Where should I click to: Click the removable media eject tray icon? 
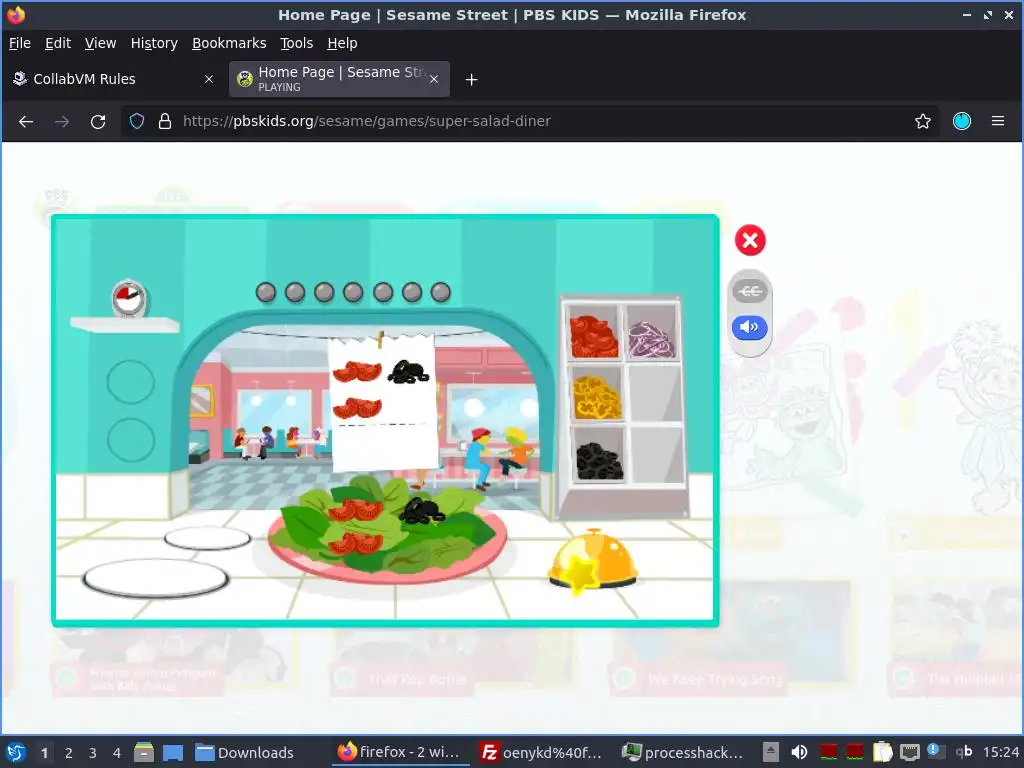pos(771,752)
